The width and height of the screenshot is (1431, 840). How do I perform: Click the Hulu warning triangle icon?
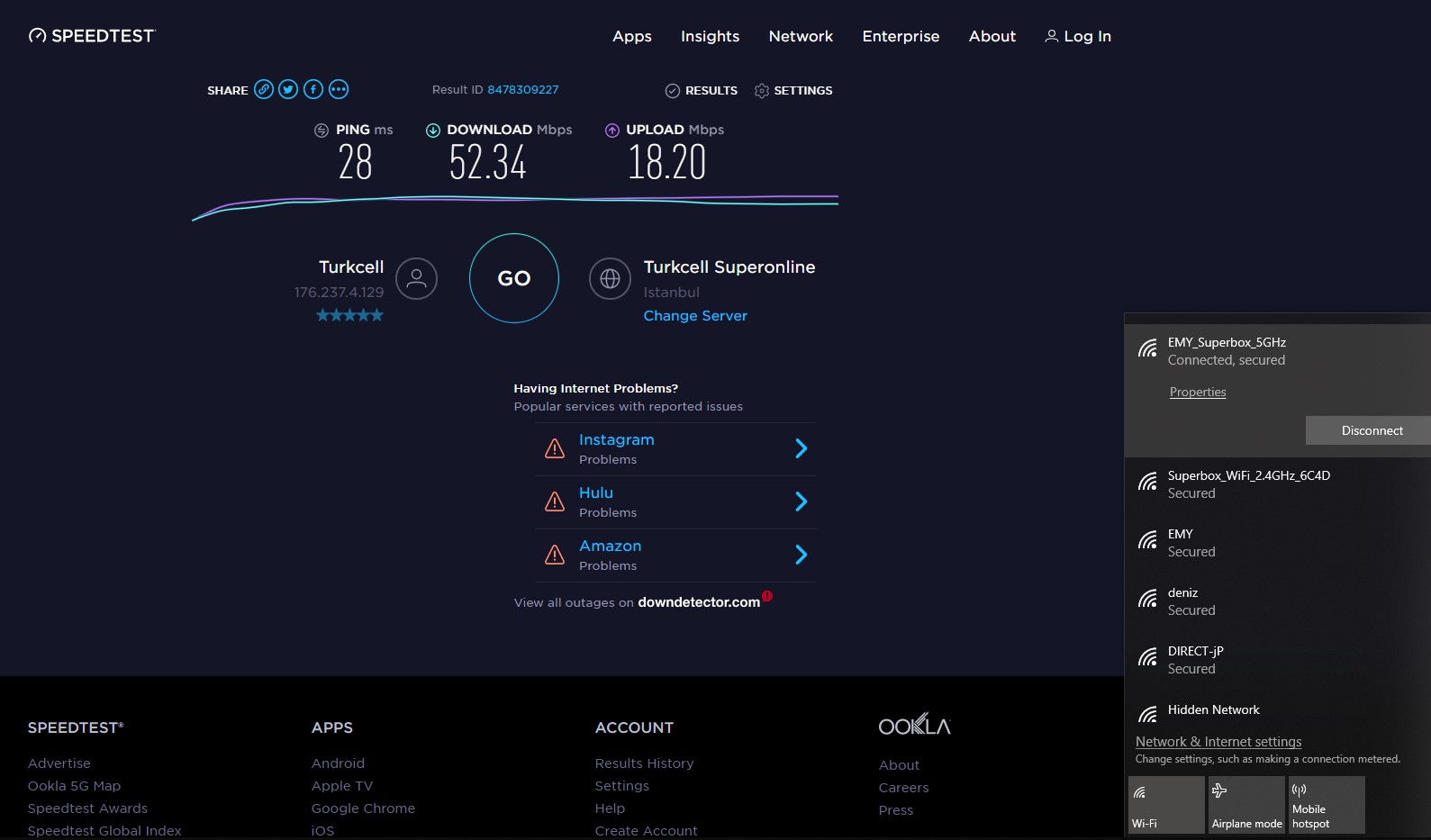click(x=555, y=501)
